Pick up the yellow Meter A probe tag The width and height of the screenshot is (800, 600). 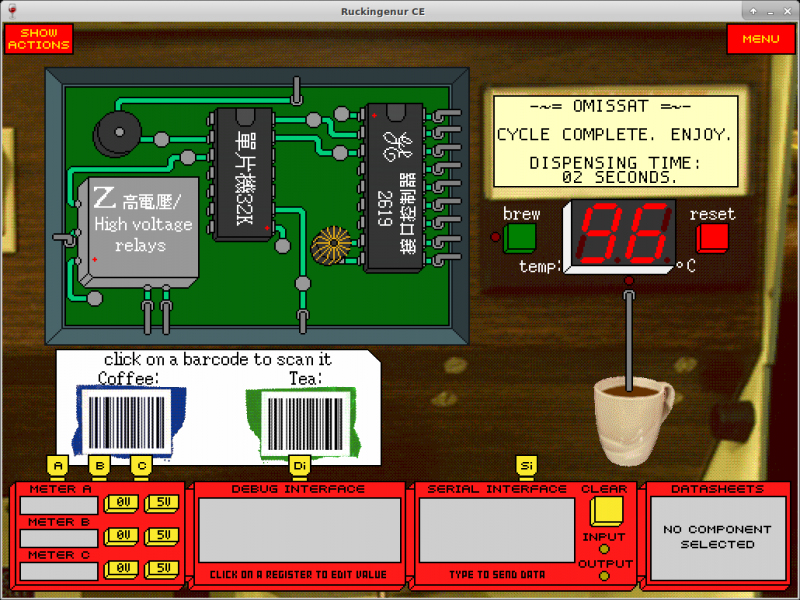pyautogui.click(x=57, y=466)
